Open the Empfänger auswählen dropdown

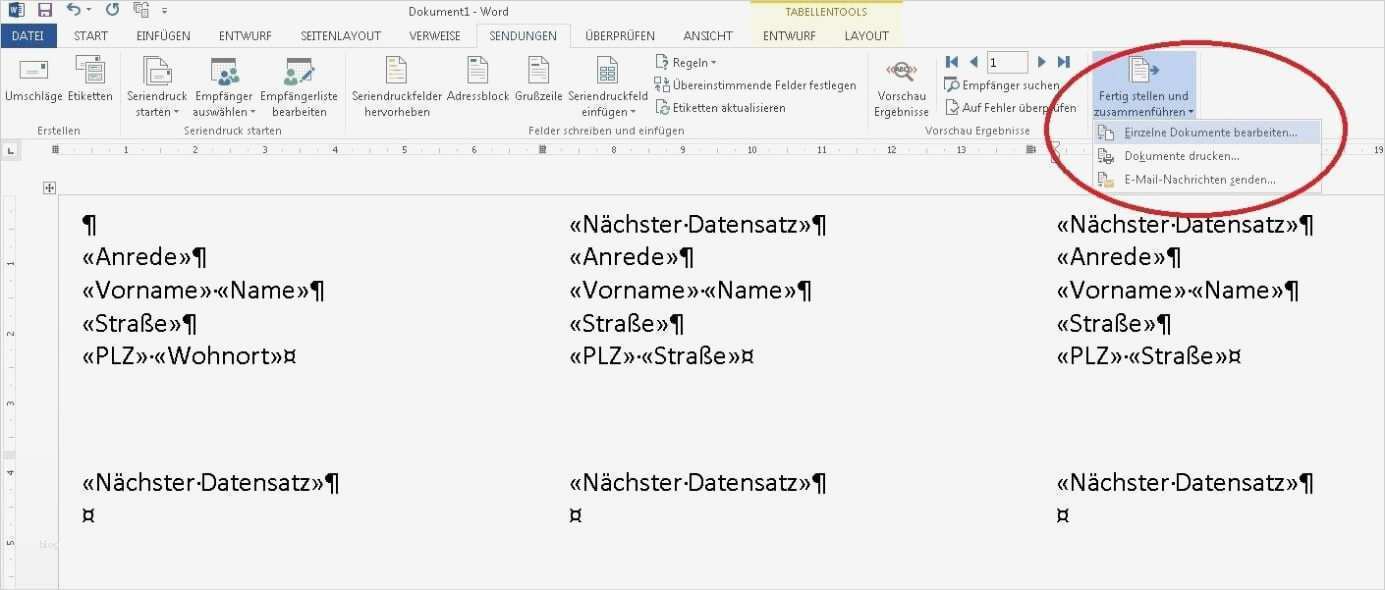[224, 88]
